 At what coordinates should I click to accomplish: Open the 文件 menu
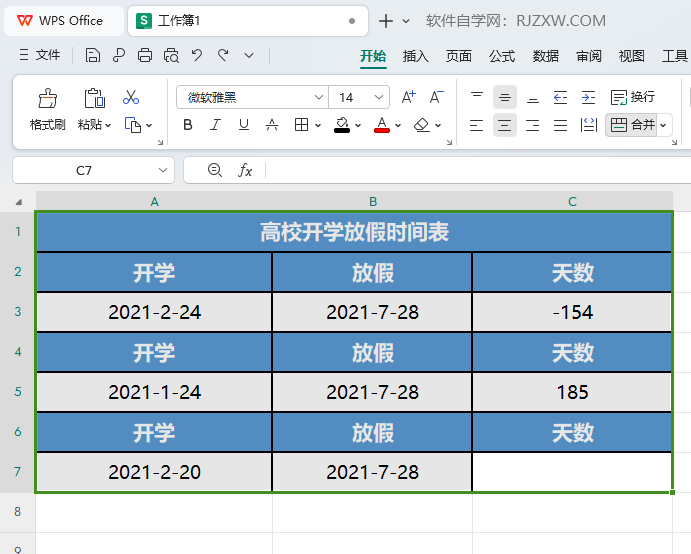(40, 55)
